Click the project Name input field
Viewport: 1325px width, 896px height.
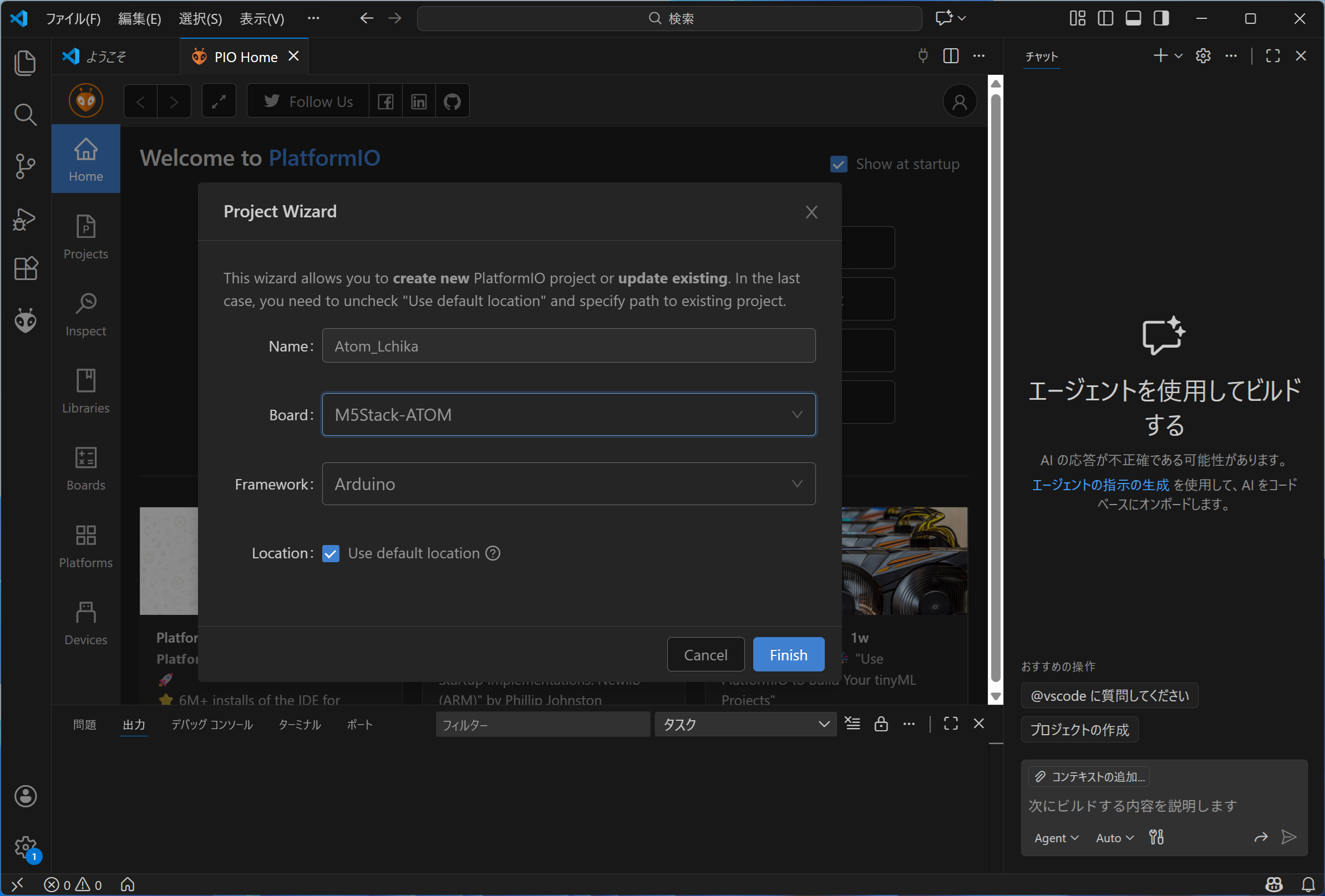(568, 346)
